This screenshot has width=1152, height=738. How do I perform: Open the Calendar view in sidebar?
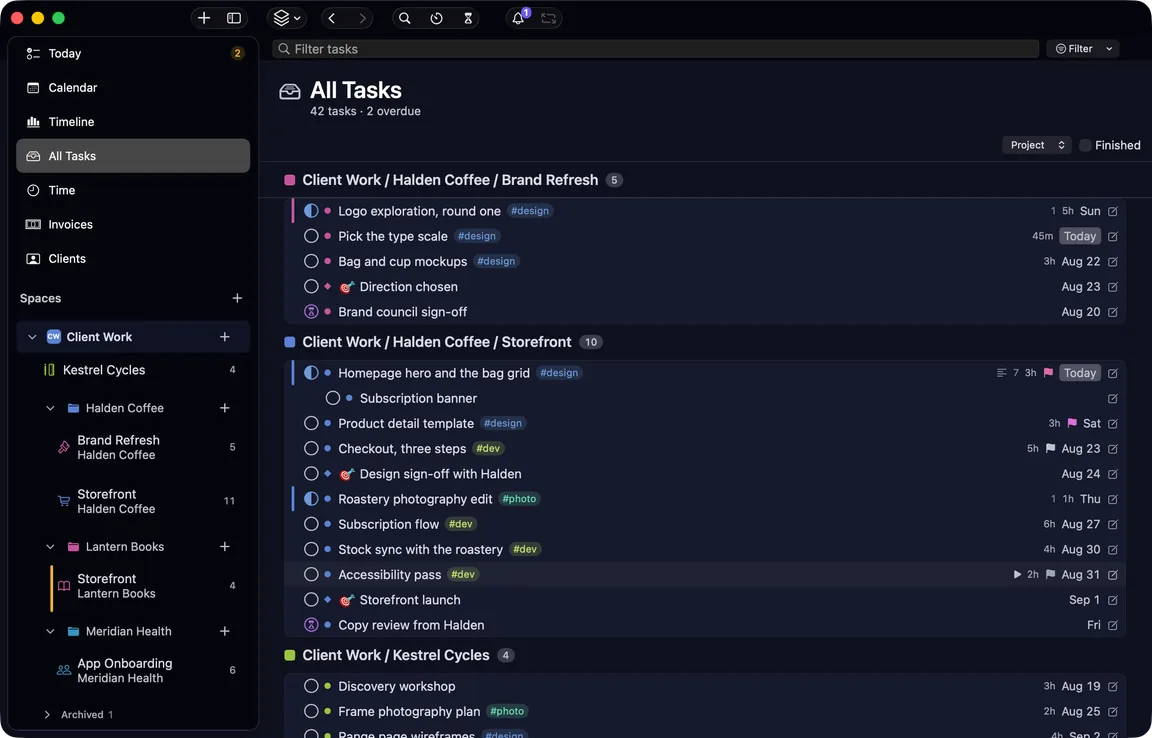[133, 87]
